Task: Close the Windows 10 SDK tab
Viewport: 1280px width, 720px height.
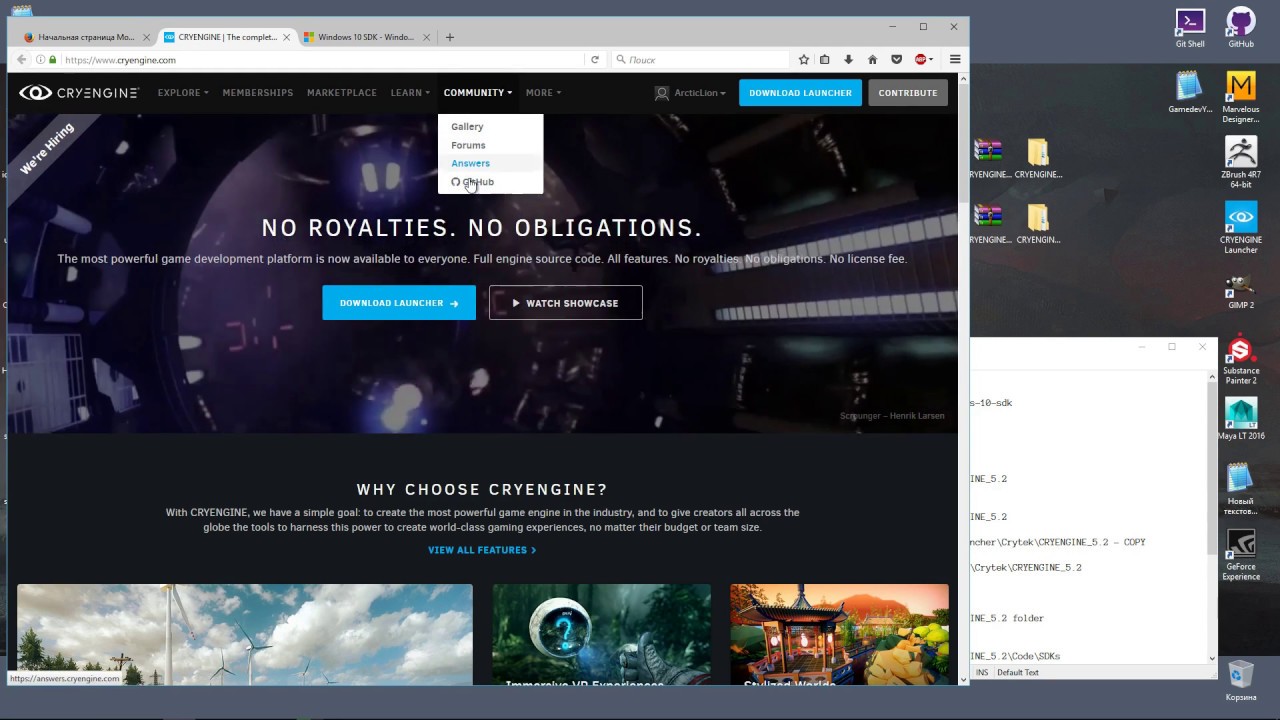Action: [x=425, y=37]
